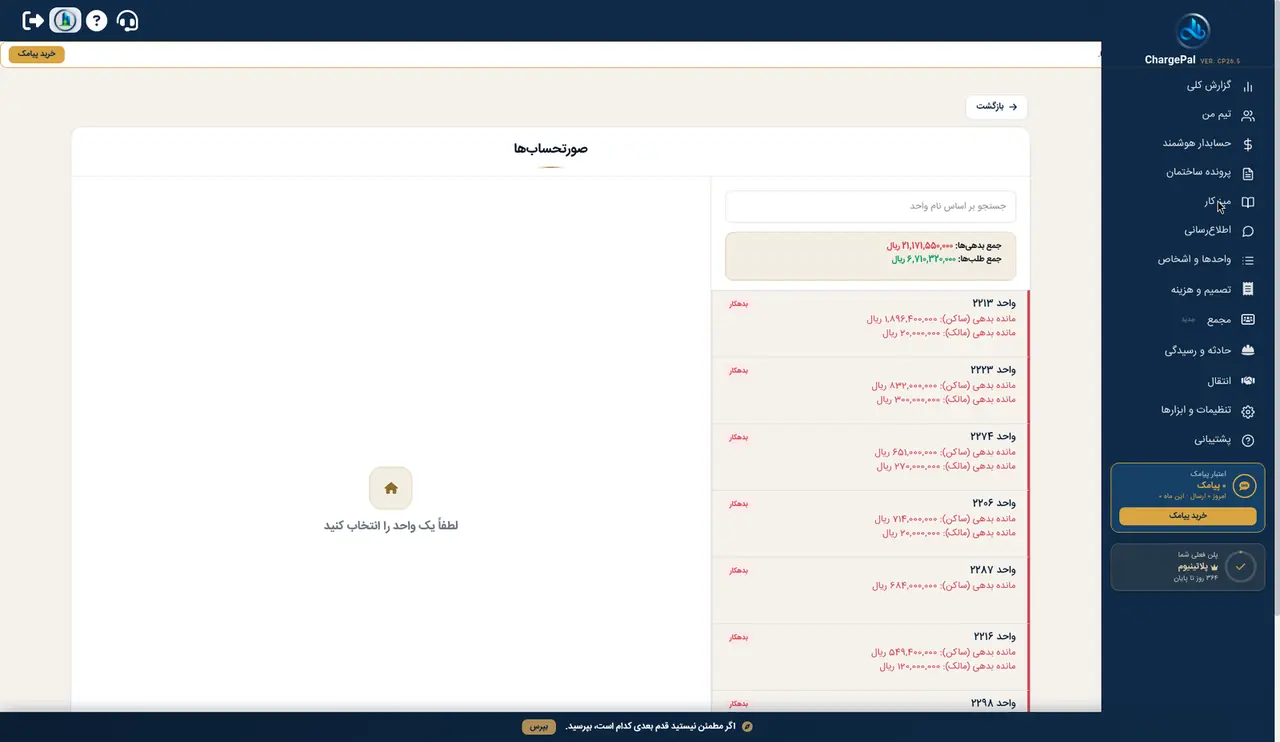Click the جمع بدهی‌ها total amount

[919, 245]
